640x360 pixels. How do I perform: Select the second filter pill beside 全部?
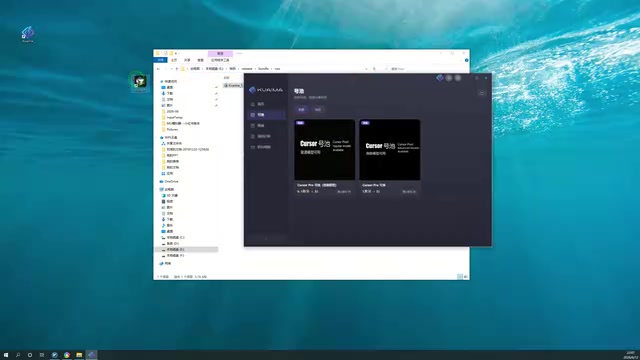tap(318, 109)
